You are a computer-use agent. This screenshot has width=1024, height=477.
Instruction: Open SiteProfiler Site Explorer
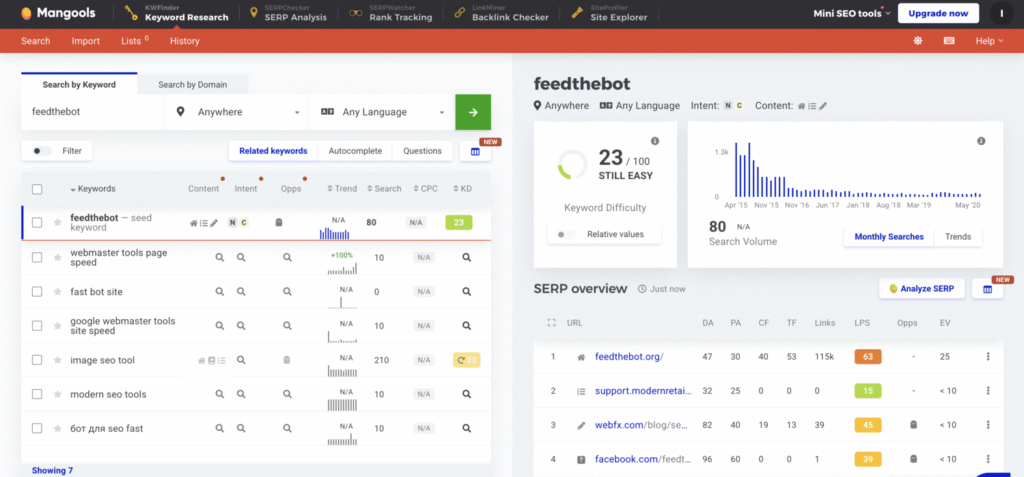(609, 13)
